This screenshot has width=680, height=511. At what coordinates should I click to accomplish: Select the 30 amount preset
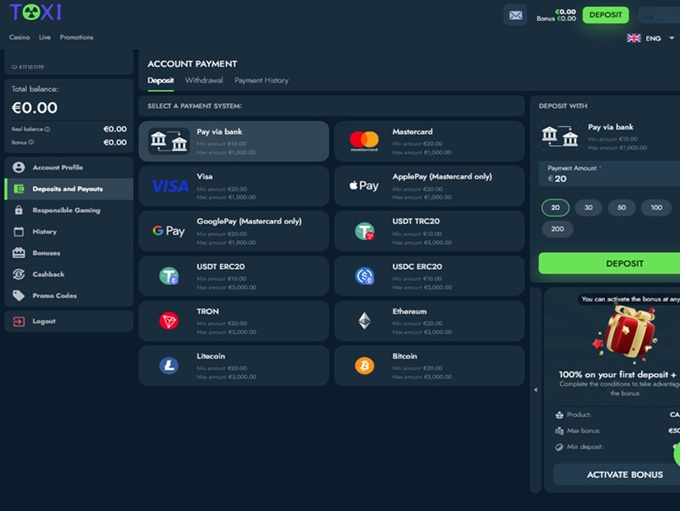click(x=588, y=208)
